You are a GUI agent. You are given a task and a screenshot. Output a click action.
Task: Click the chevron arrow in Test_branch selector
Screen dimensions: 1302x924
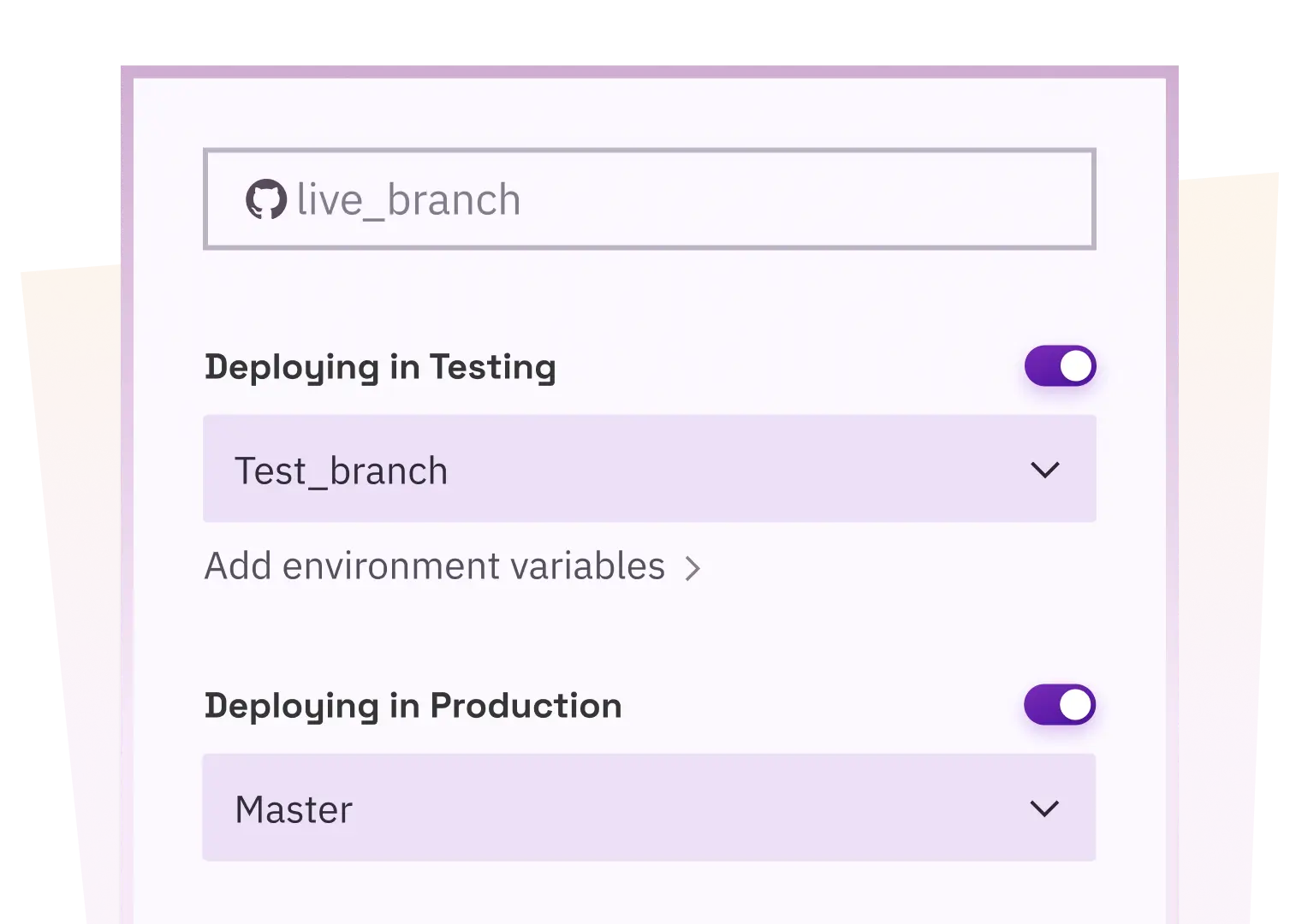click(1045, 470)
